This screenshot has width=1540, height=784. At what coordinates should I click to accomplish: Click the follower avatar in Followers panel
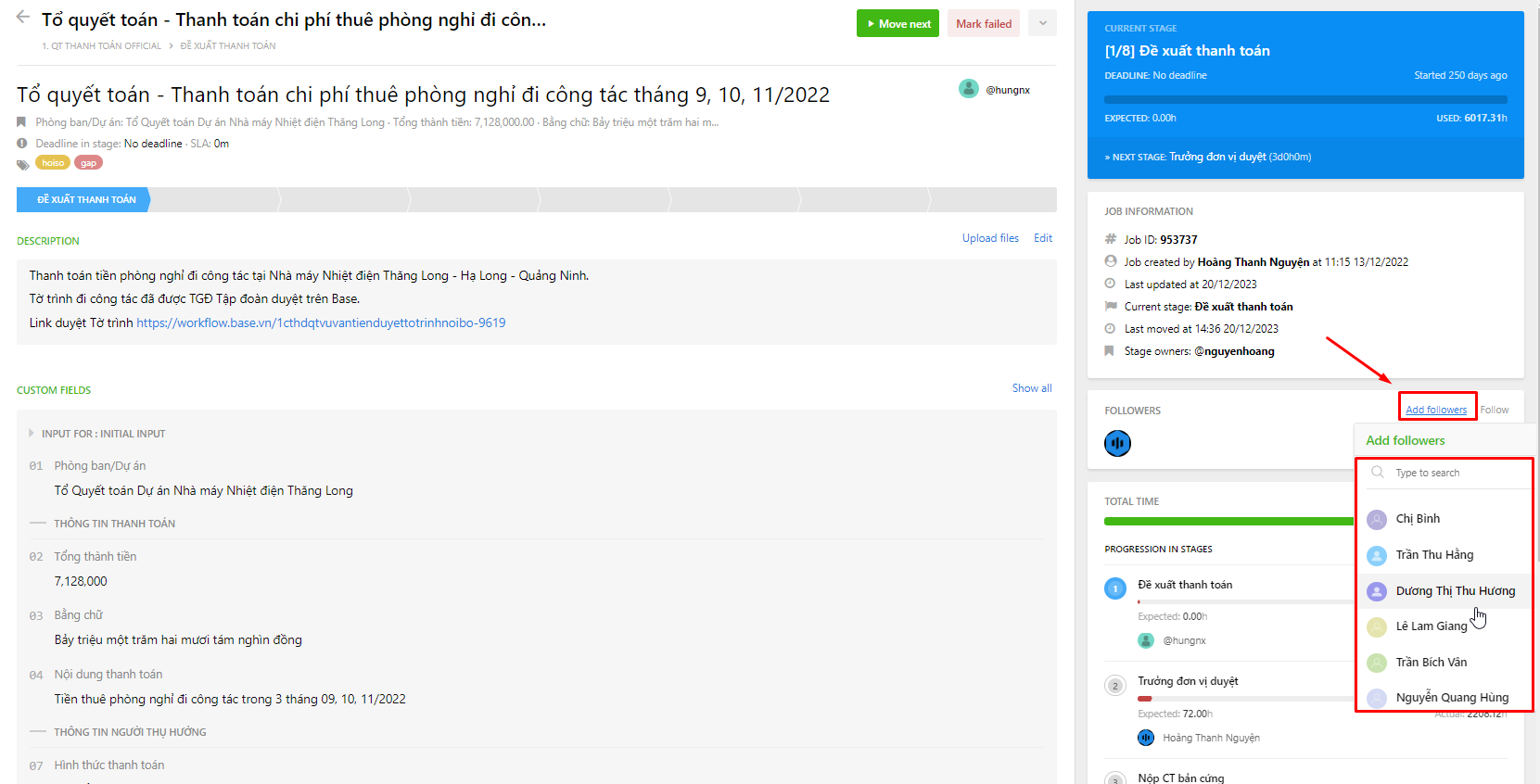[1118, 444]
